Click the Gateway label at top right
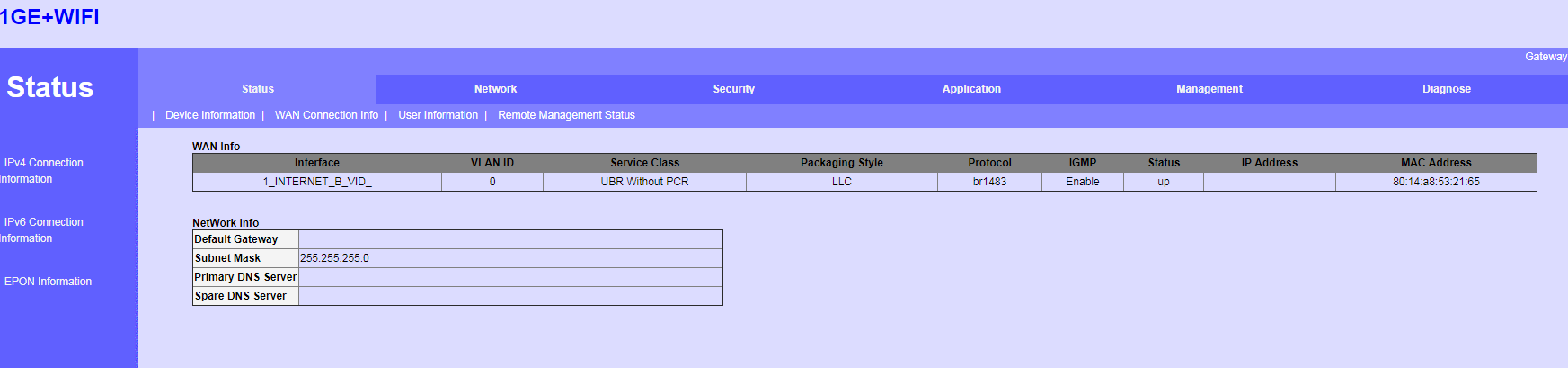Screen dimensions: 1568x368 (x=1545, y=57)
